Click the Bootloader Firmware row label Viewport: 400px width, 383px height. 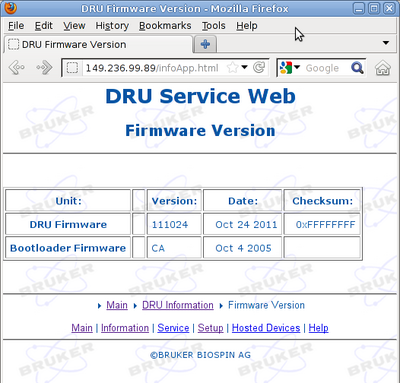click(x=68, y=248)
